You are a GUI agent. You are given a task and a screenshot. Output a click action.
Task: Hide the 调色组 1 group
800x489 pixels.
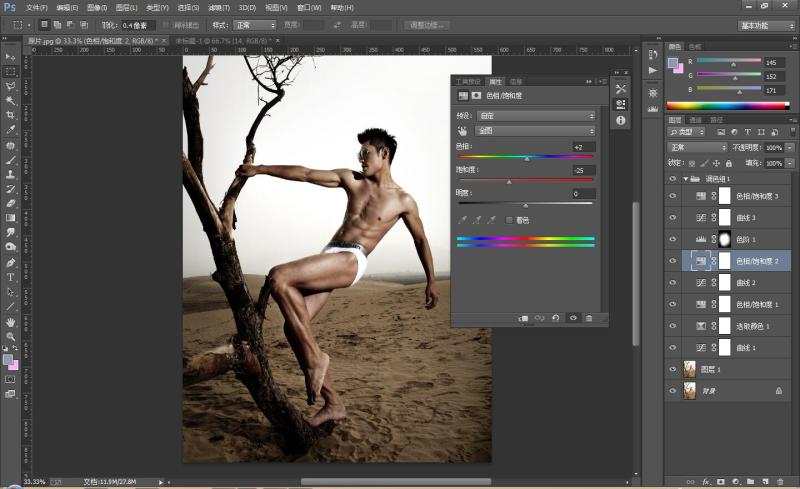point(672,179)
